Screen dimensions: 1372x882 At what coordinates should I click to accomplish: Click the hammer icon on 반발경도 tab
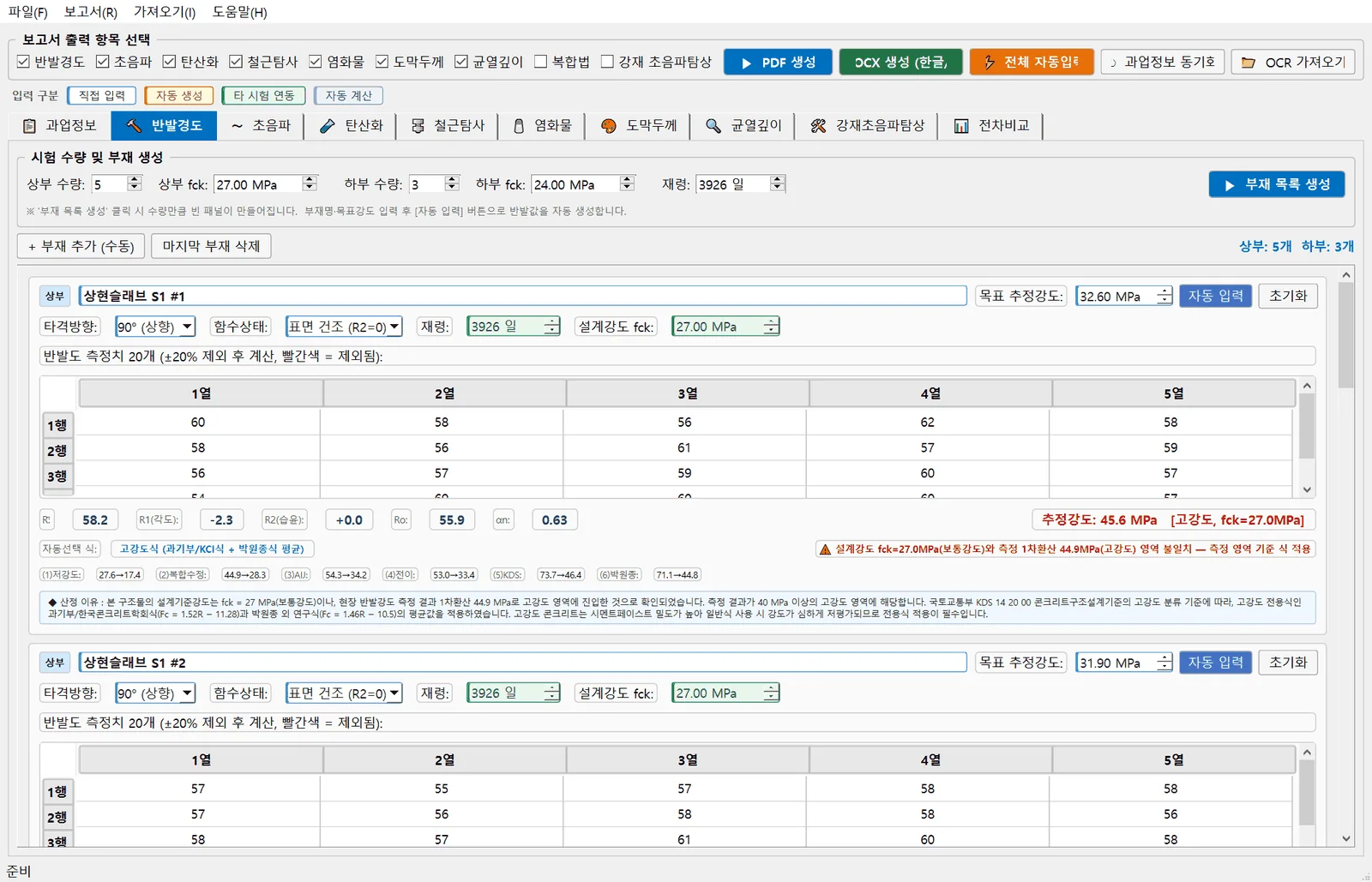[x=134, y=126]
